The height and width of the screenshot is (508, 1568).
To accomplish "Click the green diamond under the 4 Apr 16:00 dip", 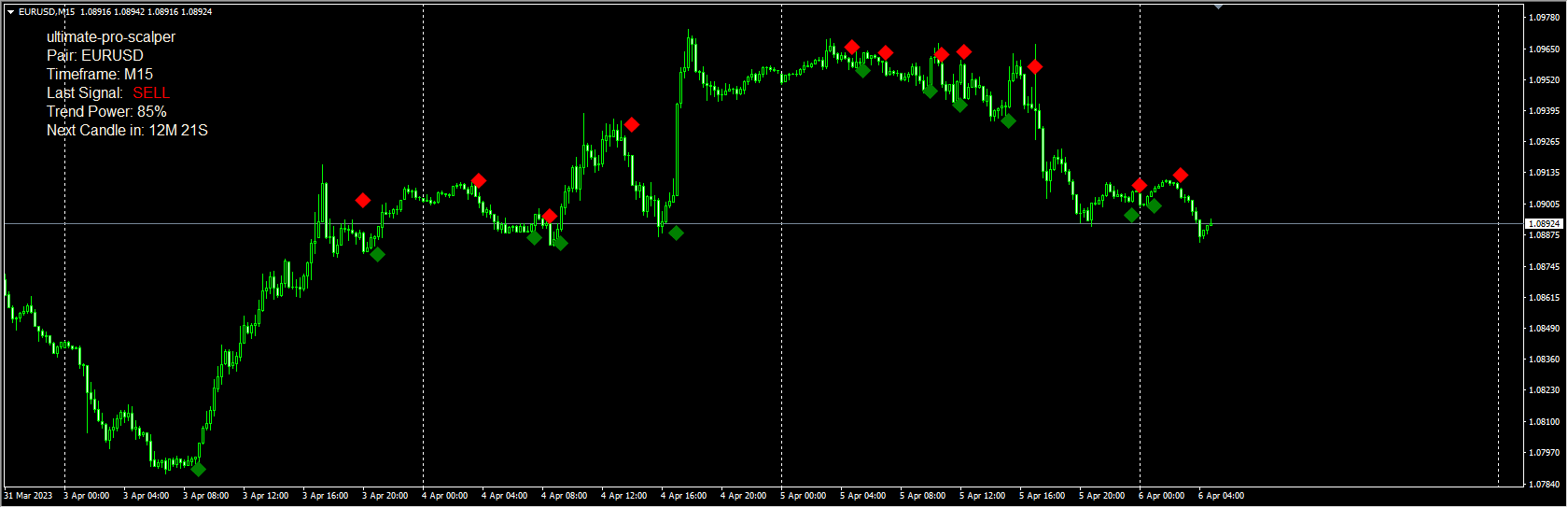I will point(676,233).
